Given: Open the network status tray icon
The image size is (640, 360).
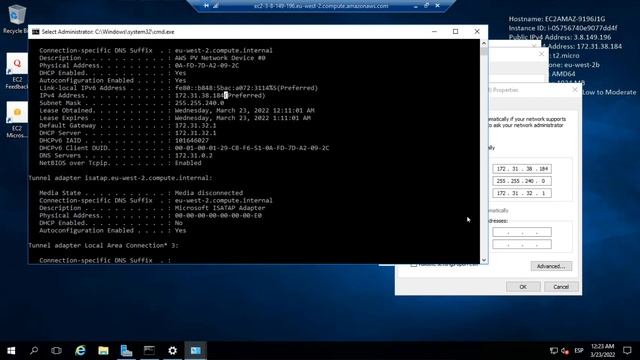Looking at the screenshot, I should tap(553, 351).
